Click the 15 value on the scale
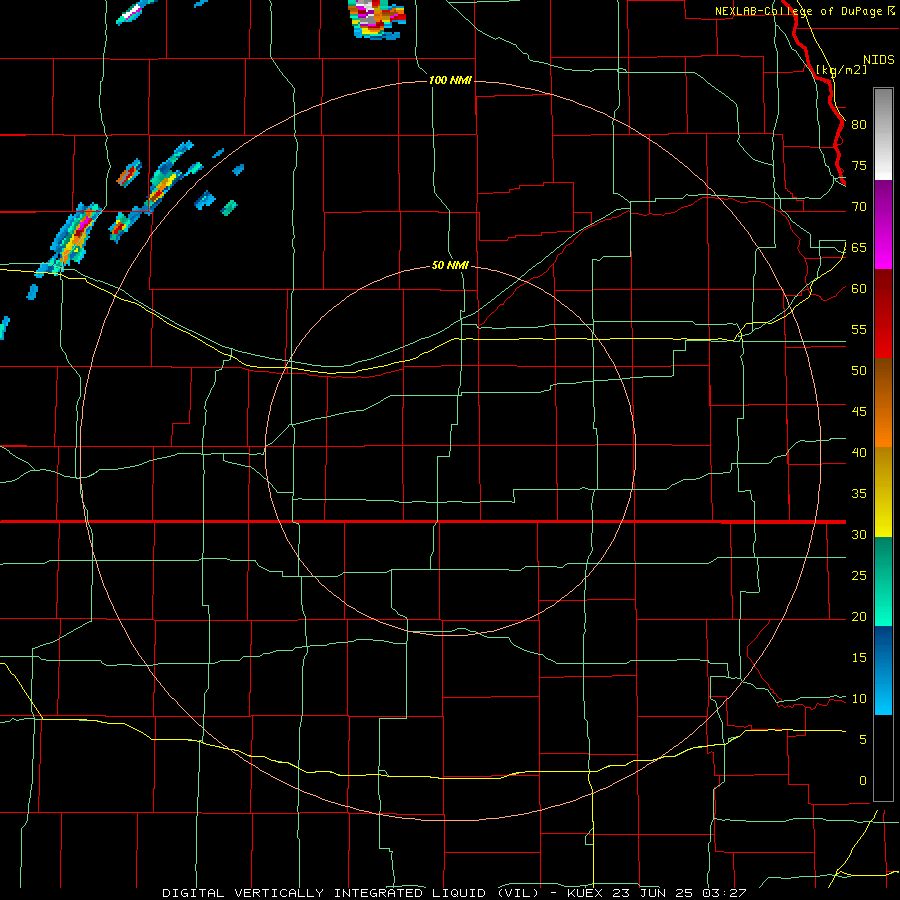This screenshot has height=900, width=900. (x=859, y=658)
